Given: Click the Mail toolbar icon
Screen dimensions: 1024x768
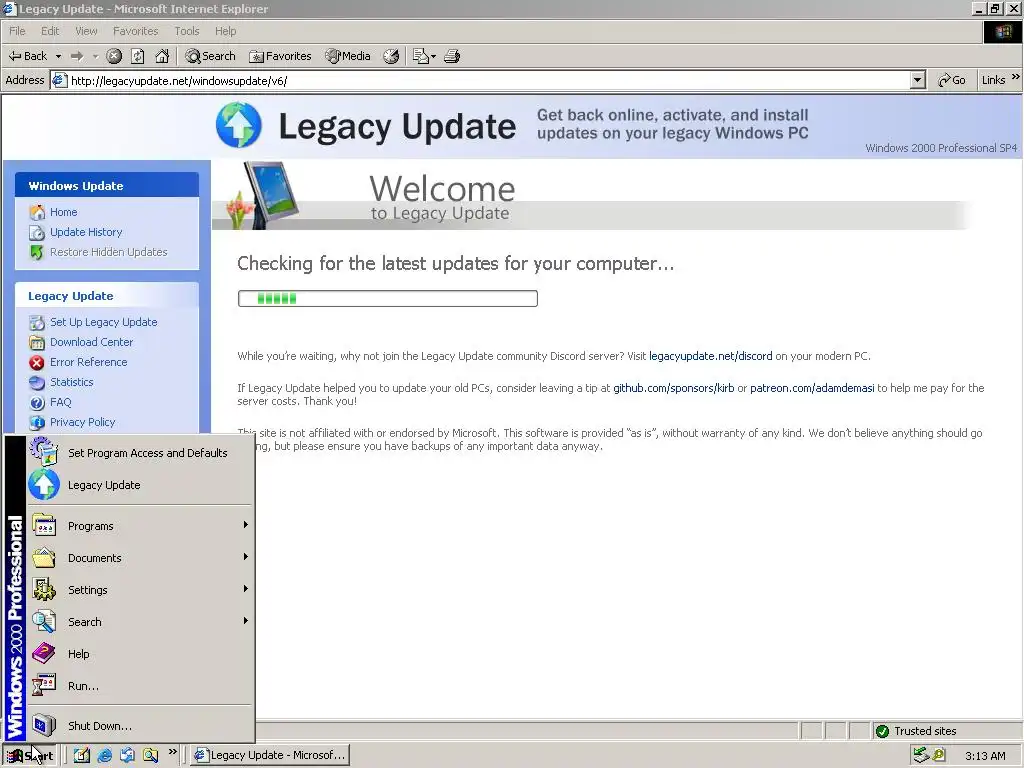Looking at the screenshot, I should (421, 56).
